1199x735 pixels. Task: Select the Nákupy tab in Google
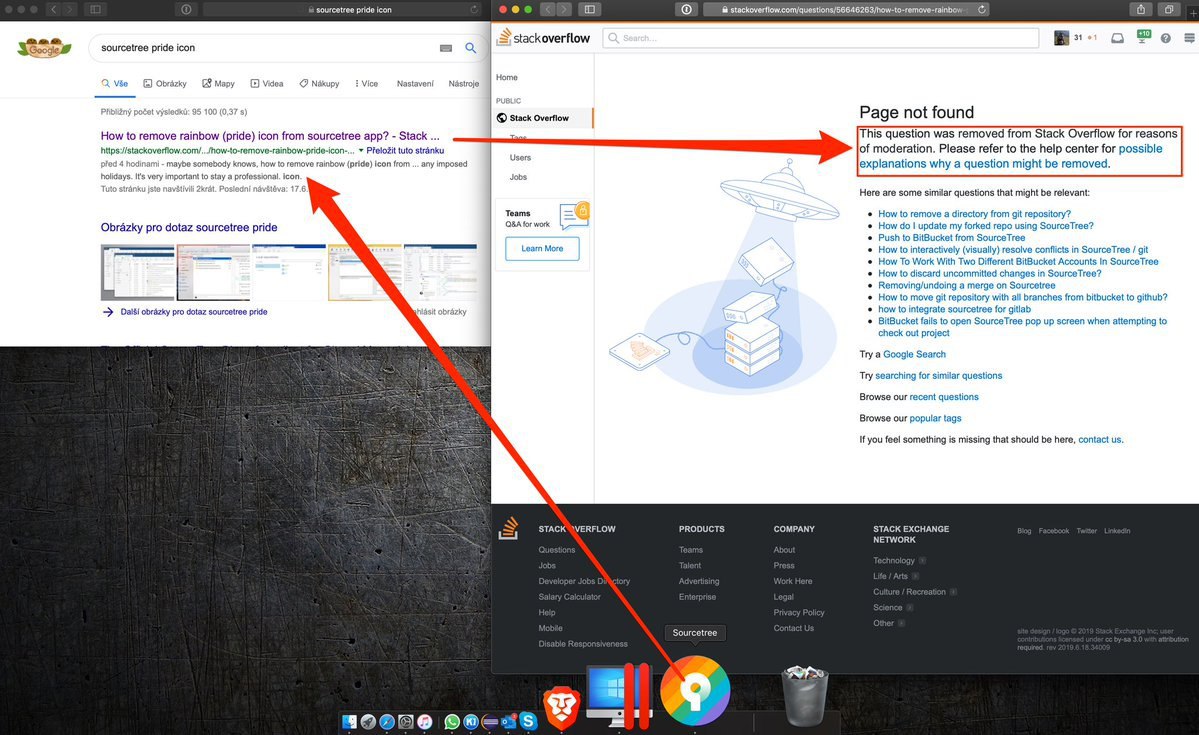[x=320, y=83]
